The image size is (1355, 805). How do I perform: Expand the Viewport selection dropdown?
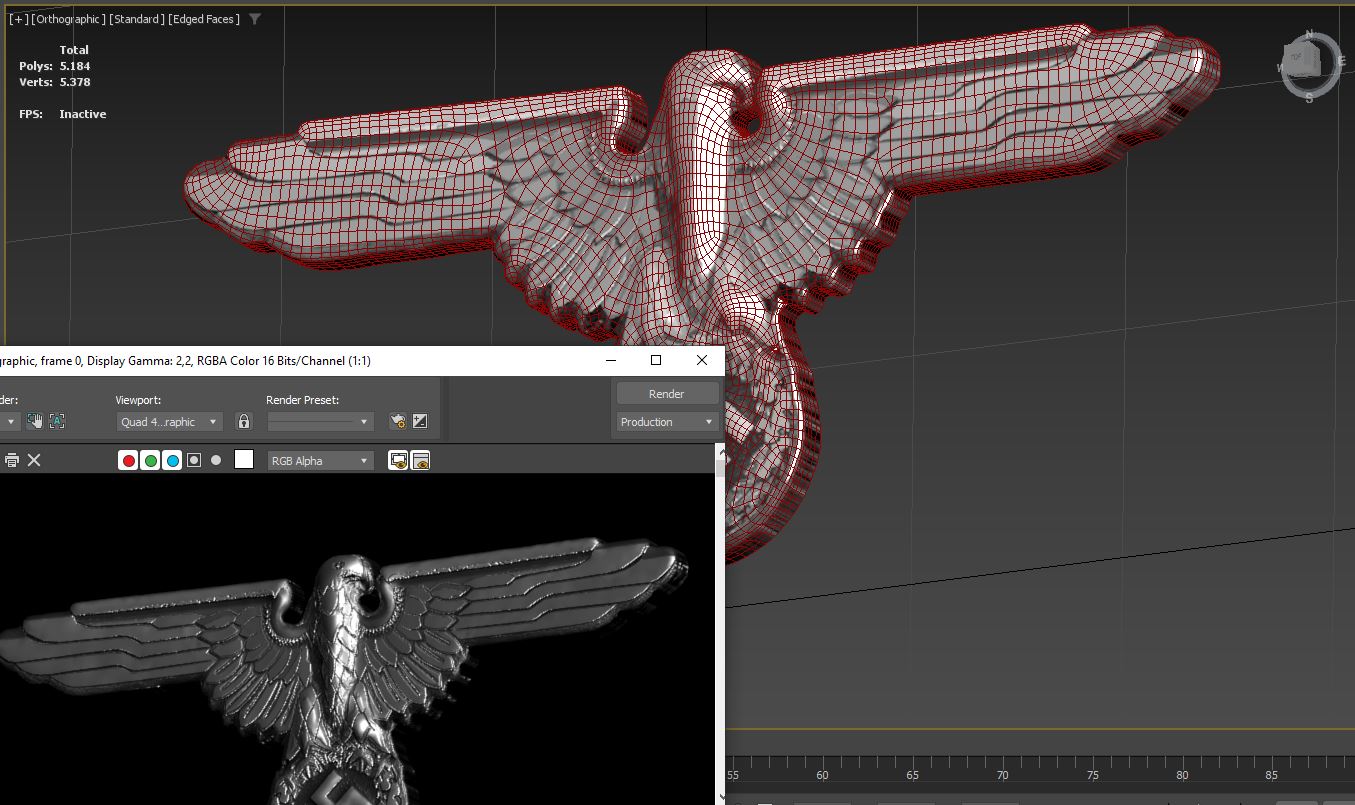(x=168, y=422)
